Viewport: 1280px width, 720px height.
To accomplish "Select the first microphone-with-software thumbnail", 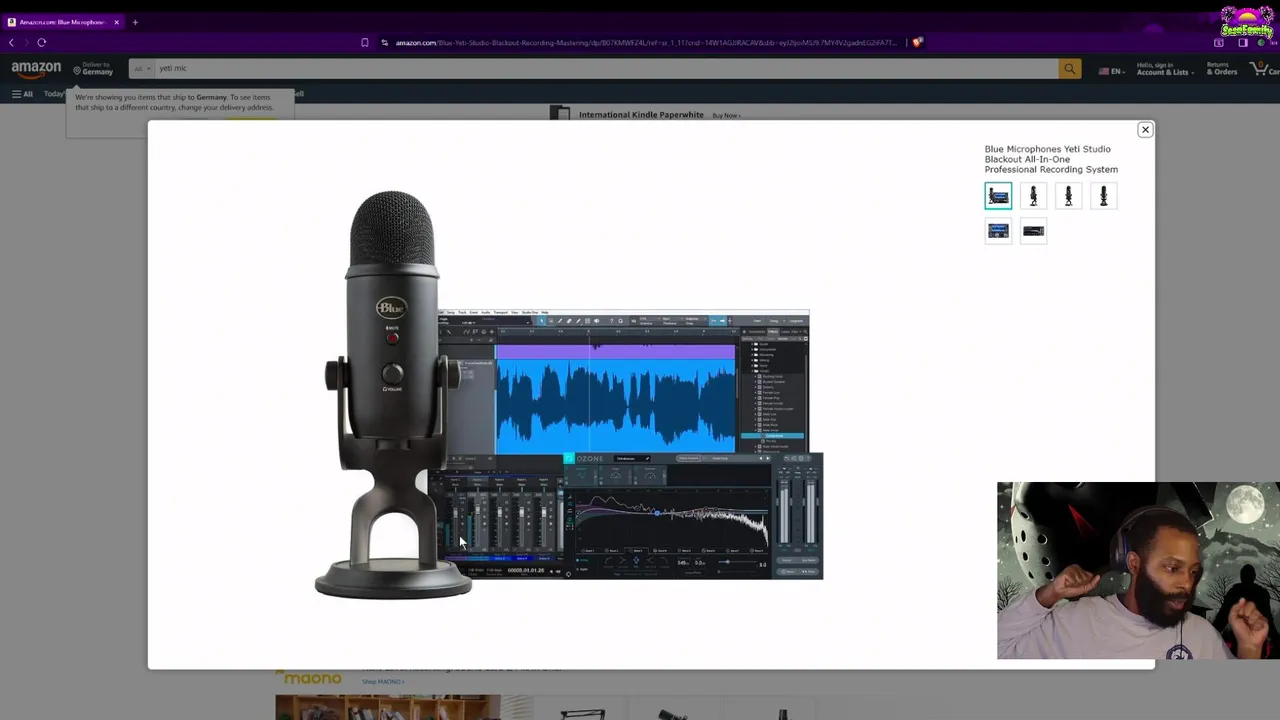I will click(998, 196).
